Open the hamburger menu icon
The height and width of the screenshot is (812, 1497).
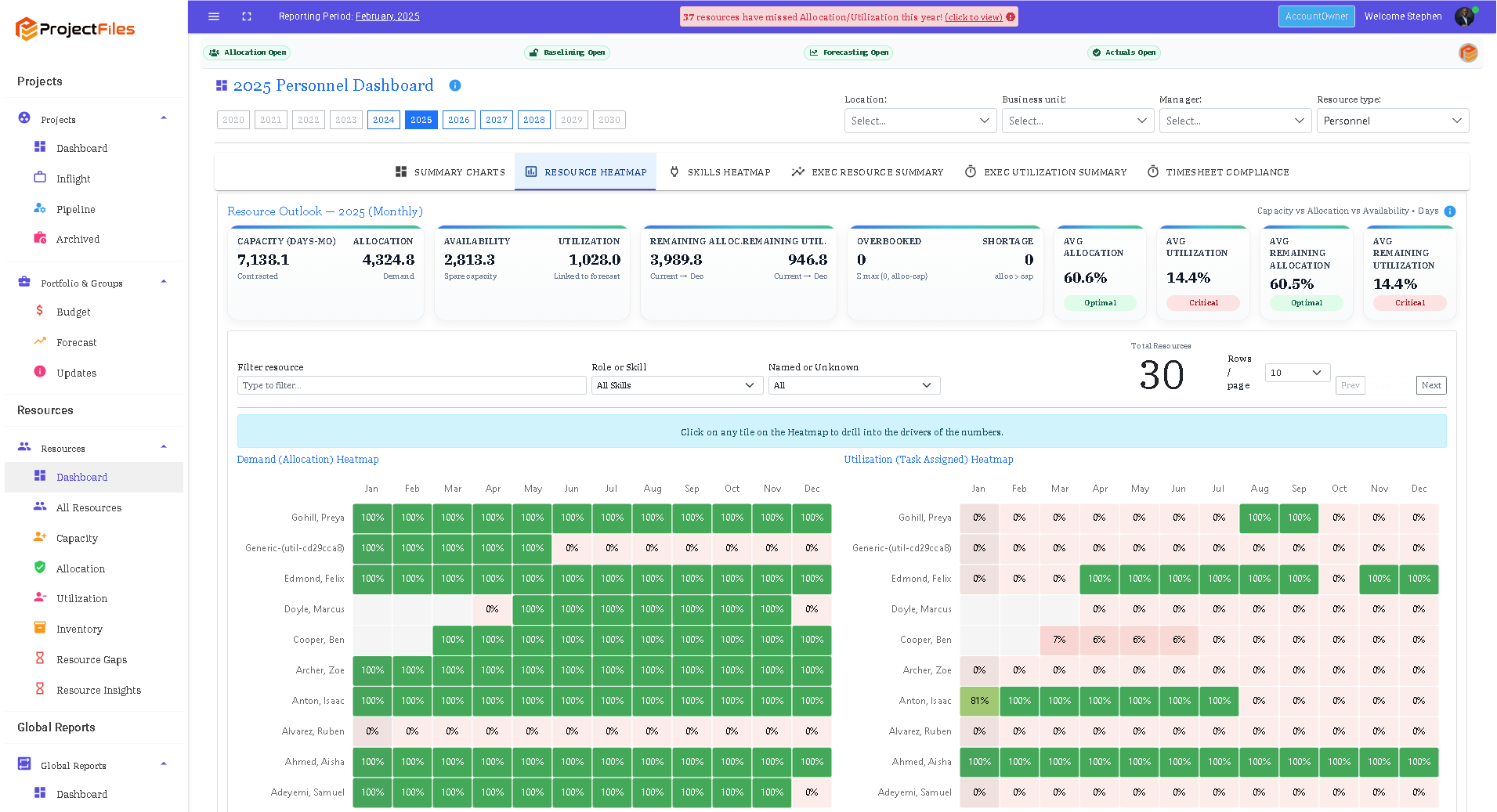click(x=214, y=16)
